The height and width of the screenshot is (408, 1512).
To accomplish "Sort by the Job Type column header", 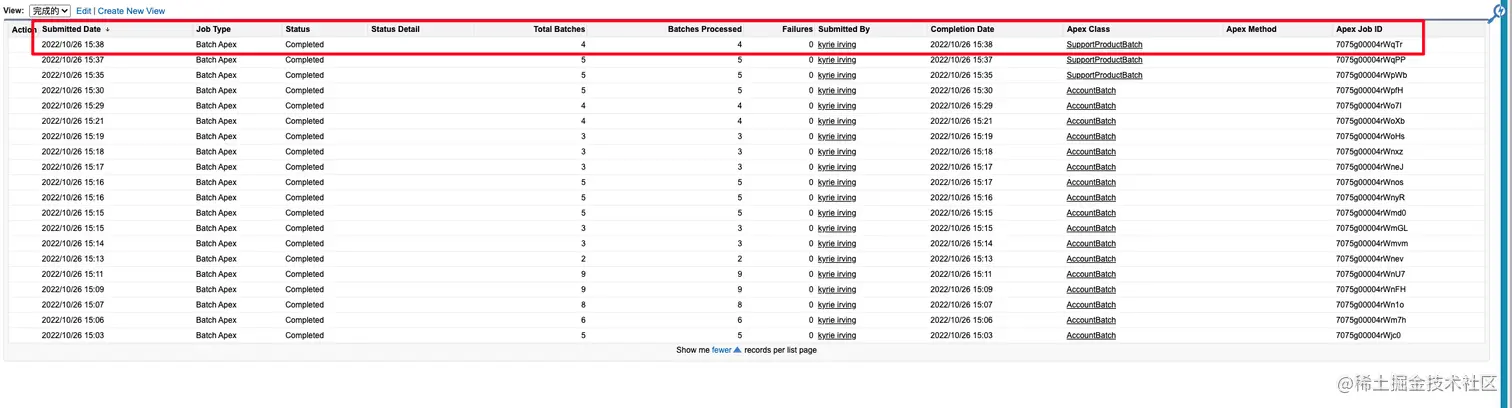I will pos(213,30).
